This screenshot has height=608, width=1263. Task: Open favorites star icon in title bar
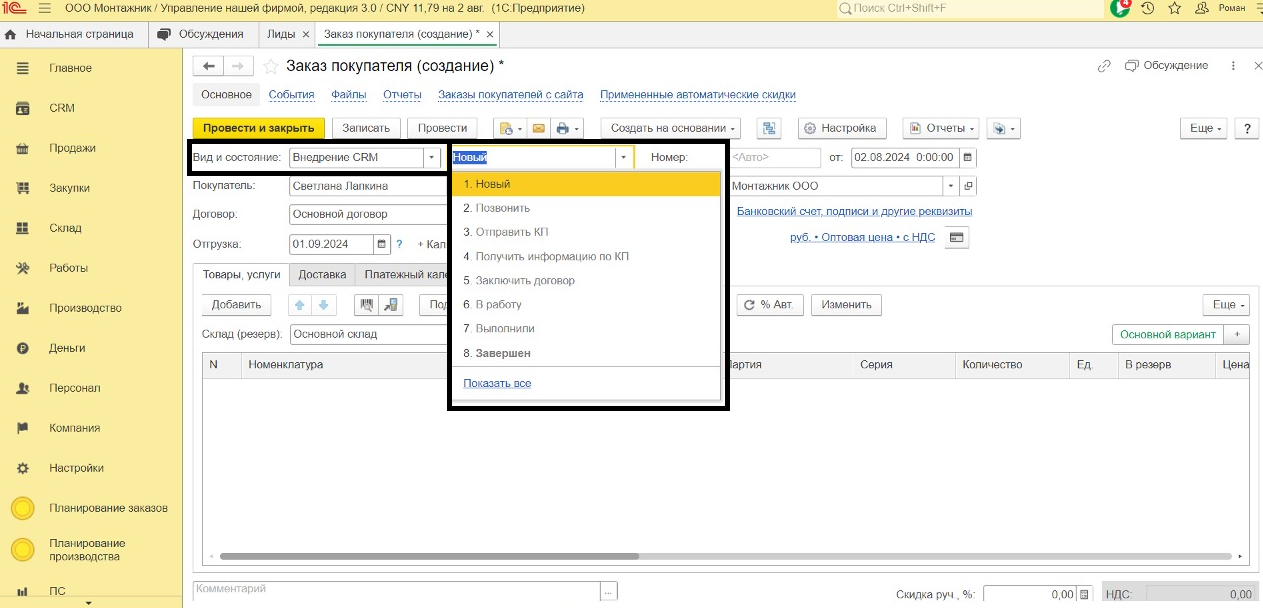(1174, 8)
